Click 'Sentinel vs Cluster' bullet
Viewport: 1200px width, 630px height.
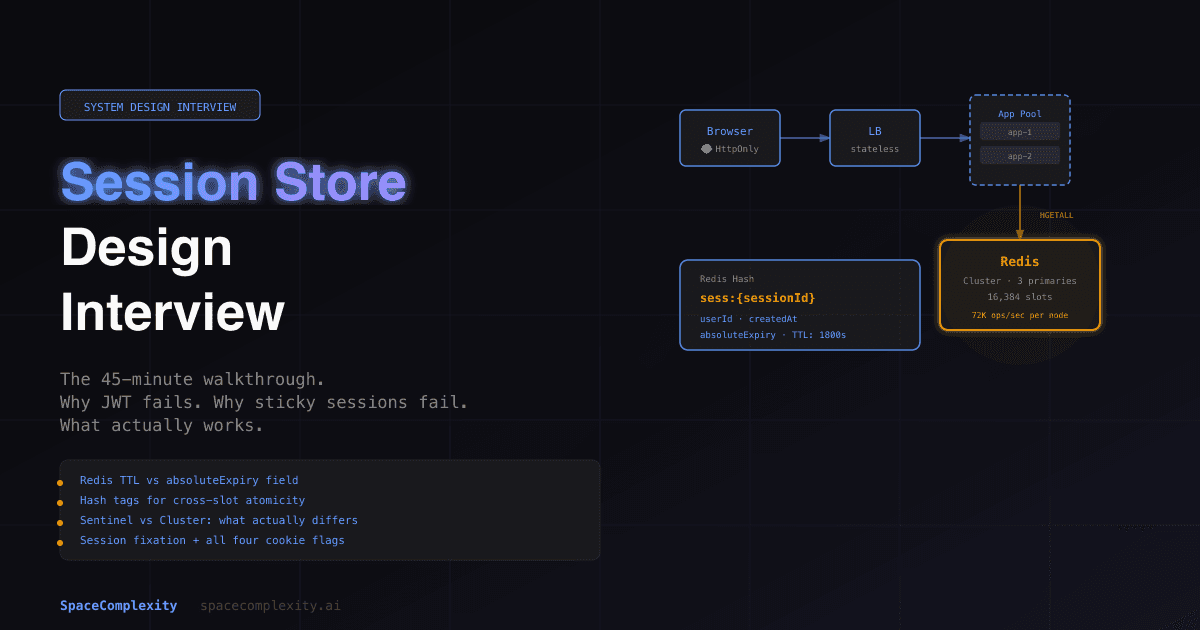[218, 521]
